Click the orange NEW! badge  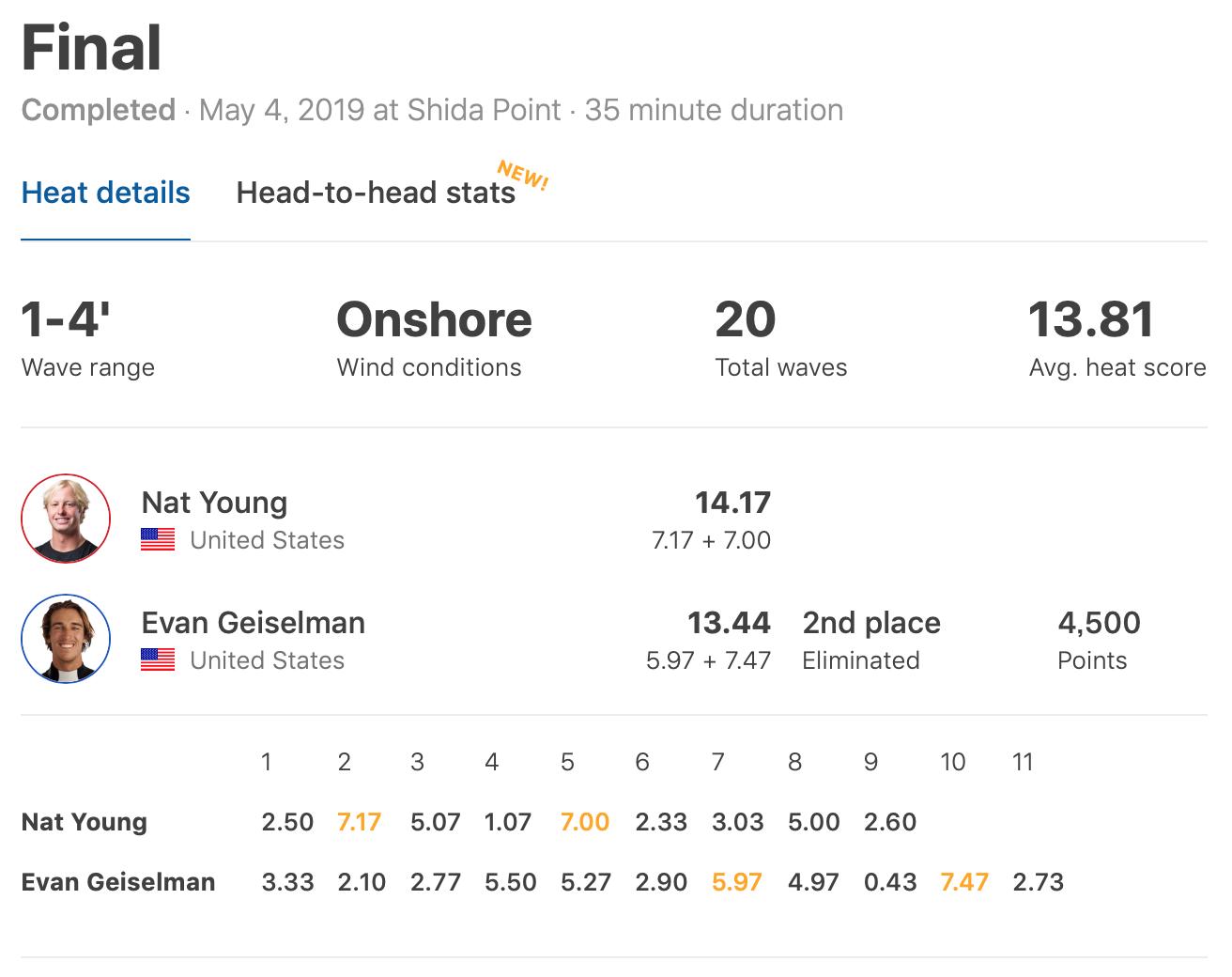click(523, 175)
